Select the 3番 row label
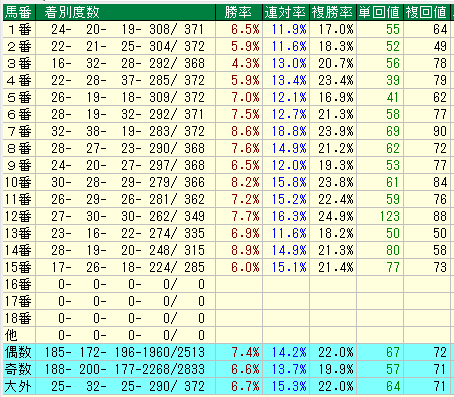Image resolution: width=454 pixels, height=397 pixels. [19, 64]
